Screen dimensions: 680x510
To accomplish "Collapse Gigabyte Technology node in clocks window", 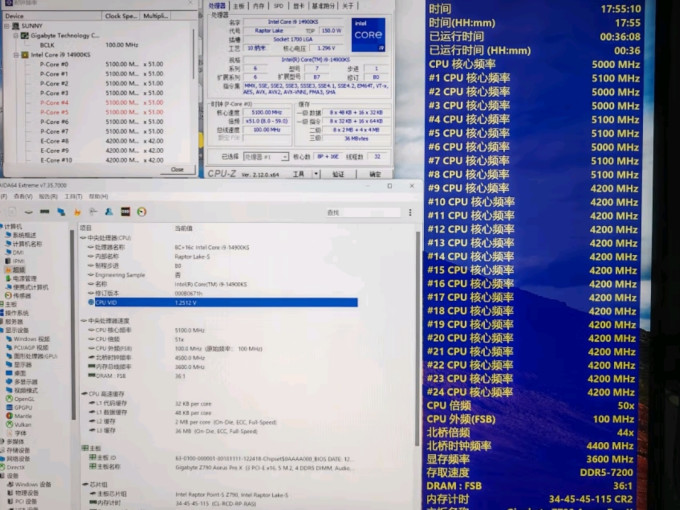I will pos(16,36).
